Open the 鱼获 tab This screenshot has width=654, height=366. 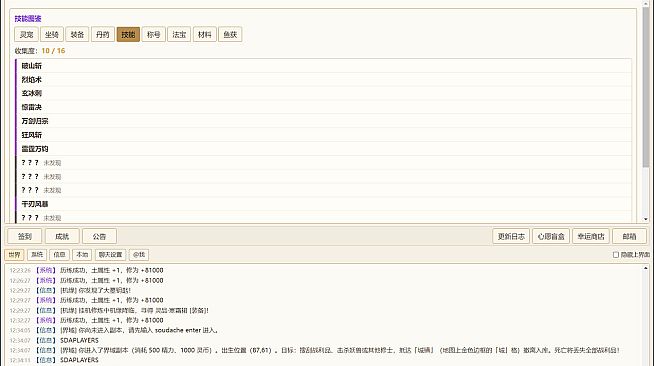point(230,35)
